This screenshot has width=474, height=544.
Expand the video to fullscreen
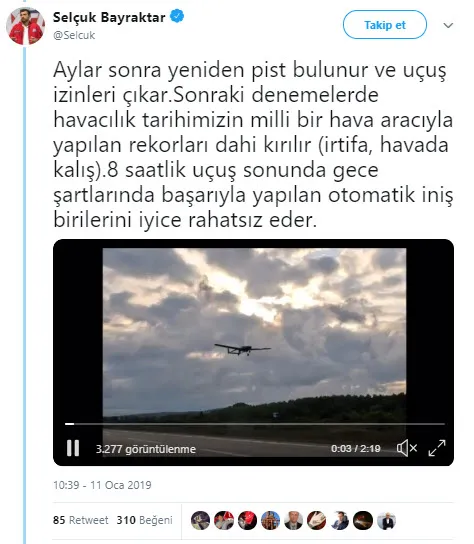click(x=437, y=448)
